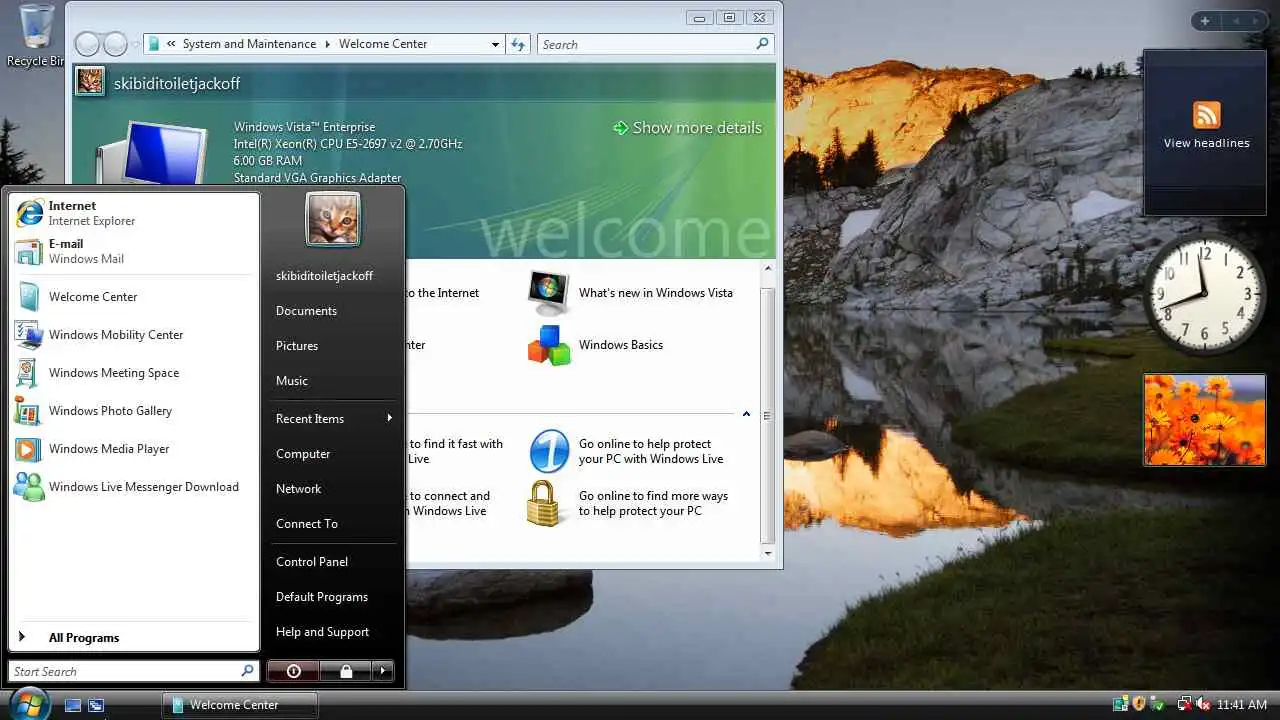
Task: Open Documents from Start menu
Action: (x=334, y=311)
